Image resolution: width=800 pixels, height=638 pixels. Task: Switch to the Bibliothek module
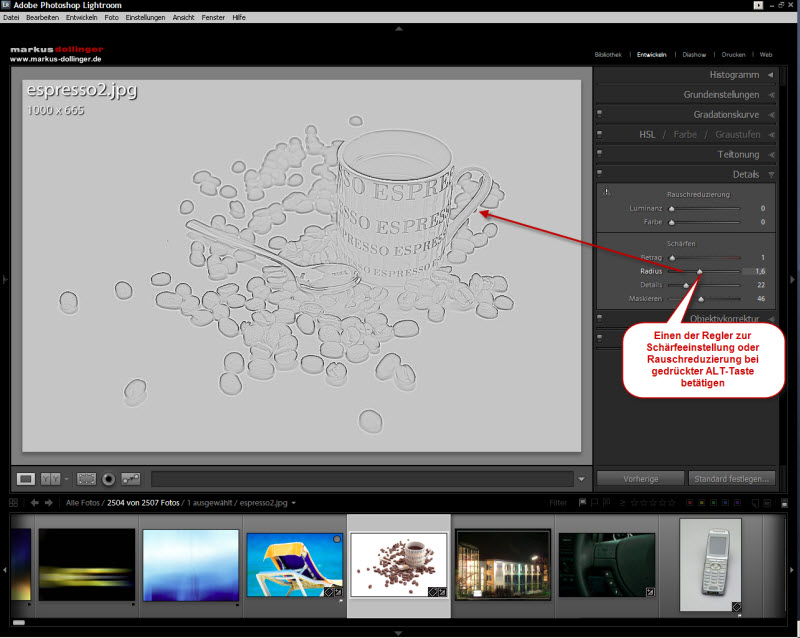click(x=608, y=55)
